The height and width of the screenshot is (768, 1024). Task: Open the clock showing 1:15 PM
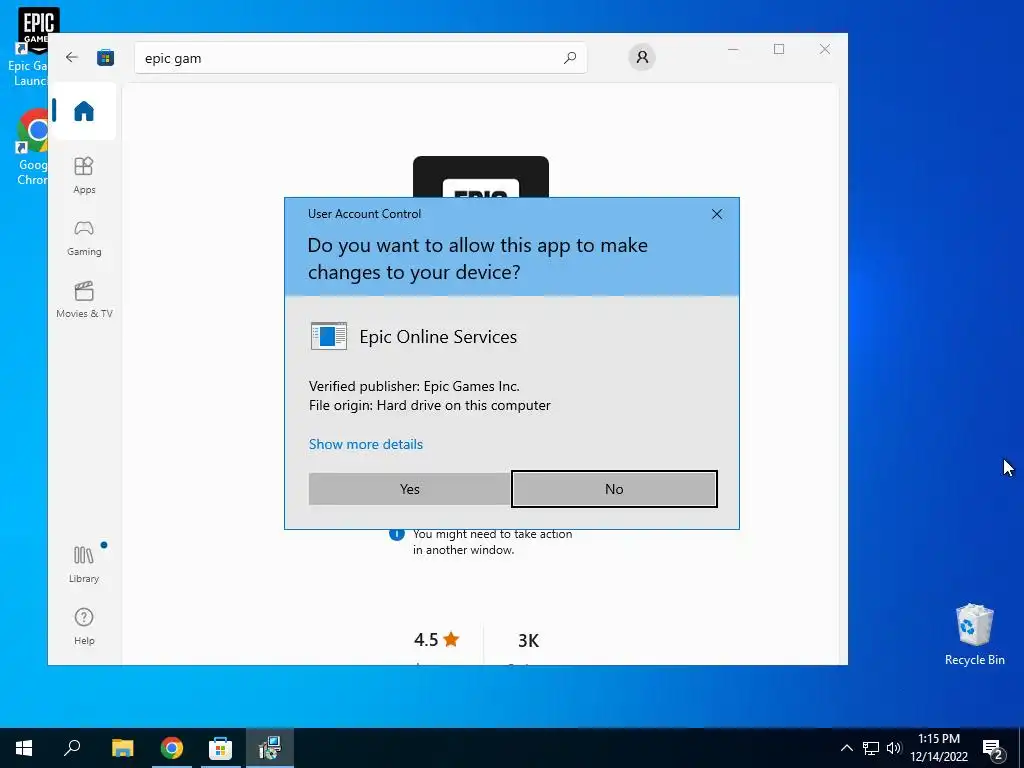click(x=939, y=748)
